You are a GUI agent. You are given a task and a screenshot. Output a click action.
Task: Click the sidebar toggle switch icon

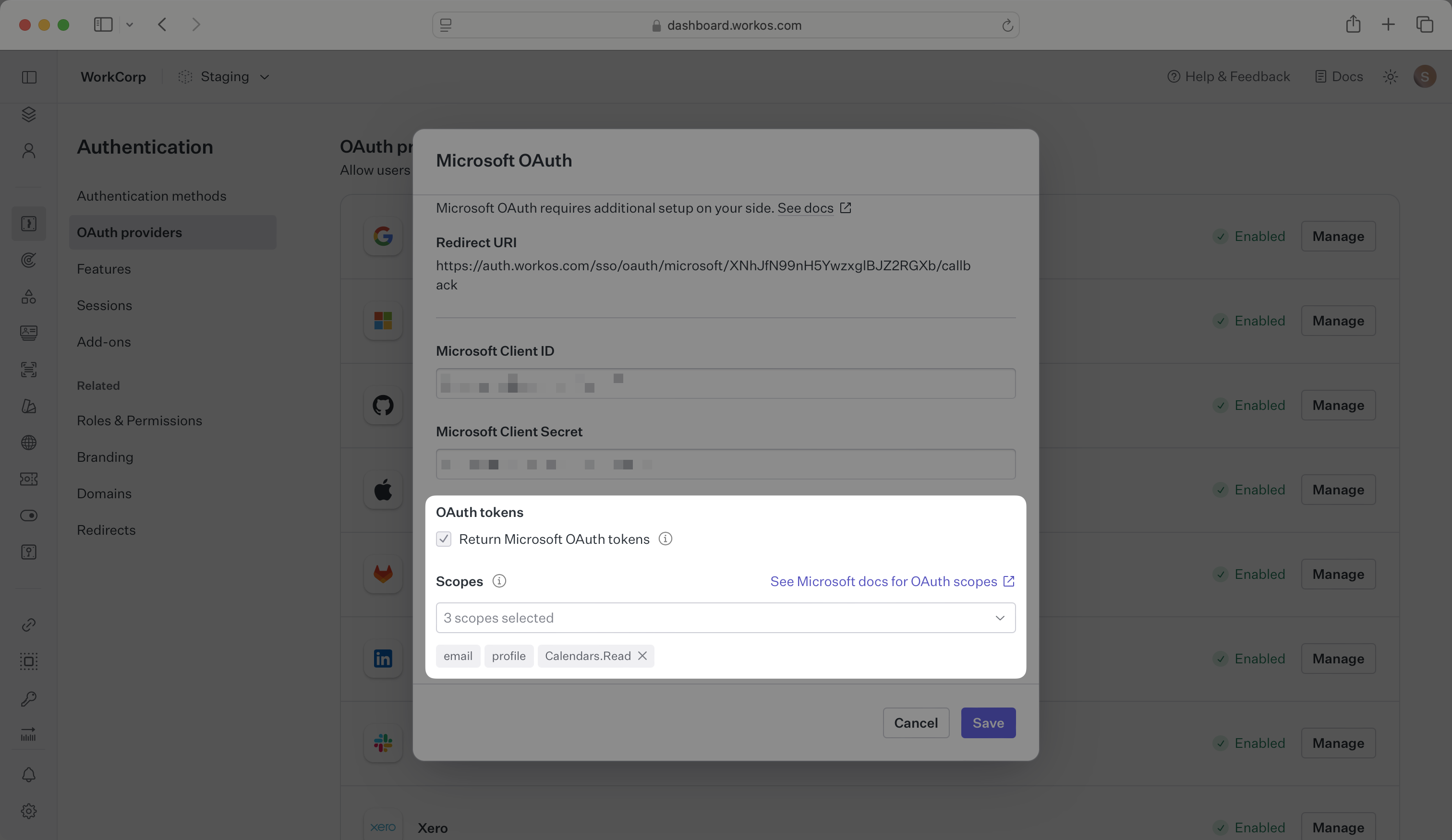(x=29, y=516)
